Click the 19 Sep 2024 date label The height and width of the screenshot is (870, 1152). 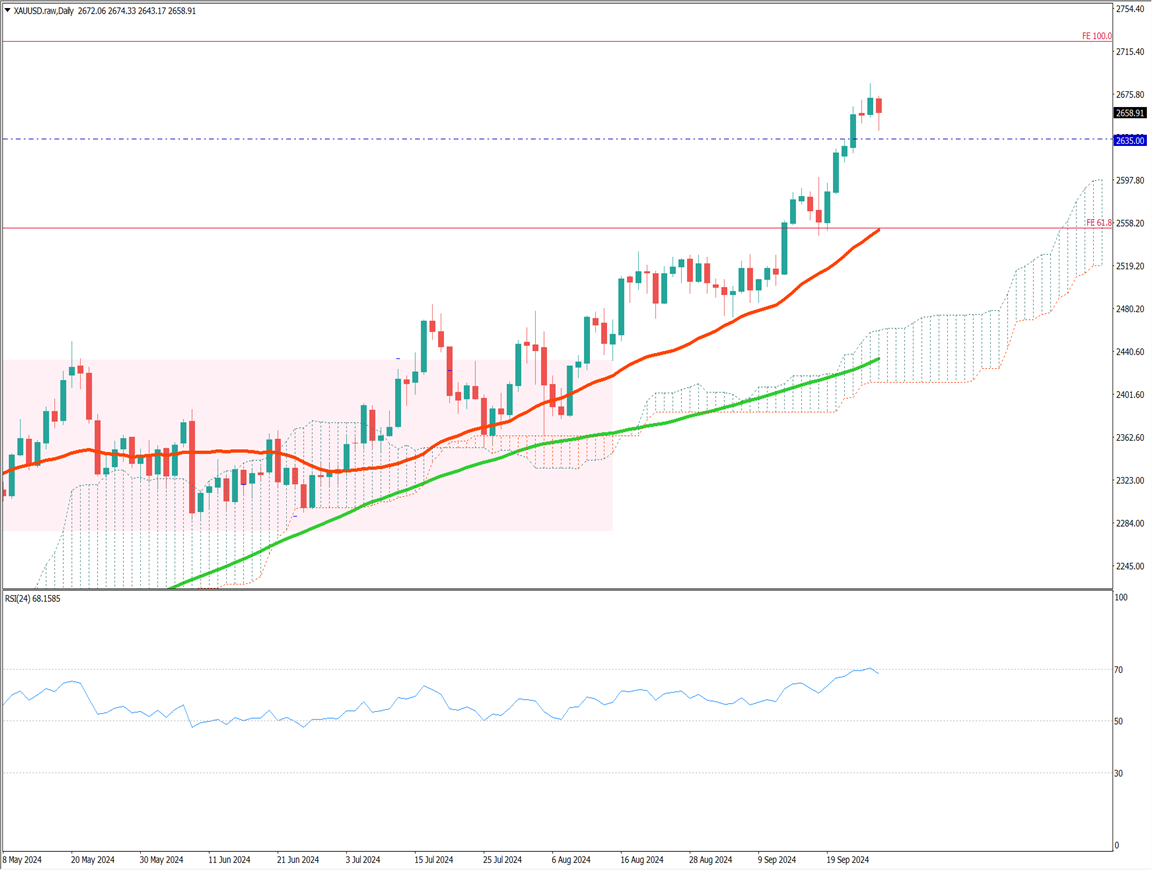(844, 859)
